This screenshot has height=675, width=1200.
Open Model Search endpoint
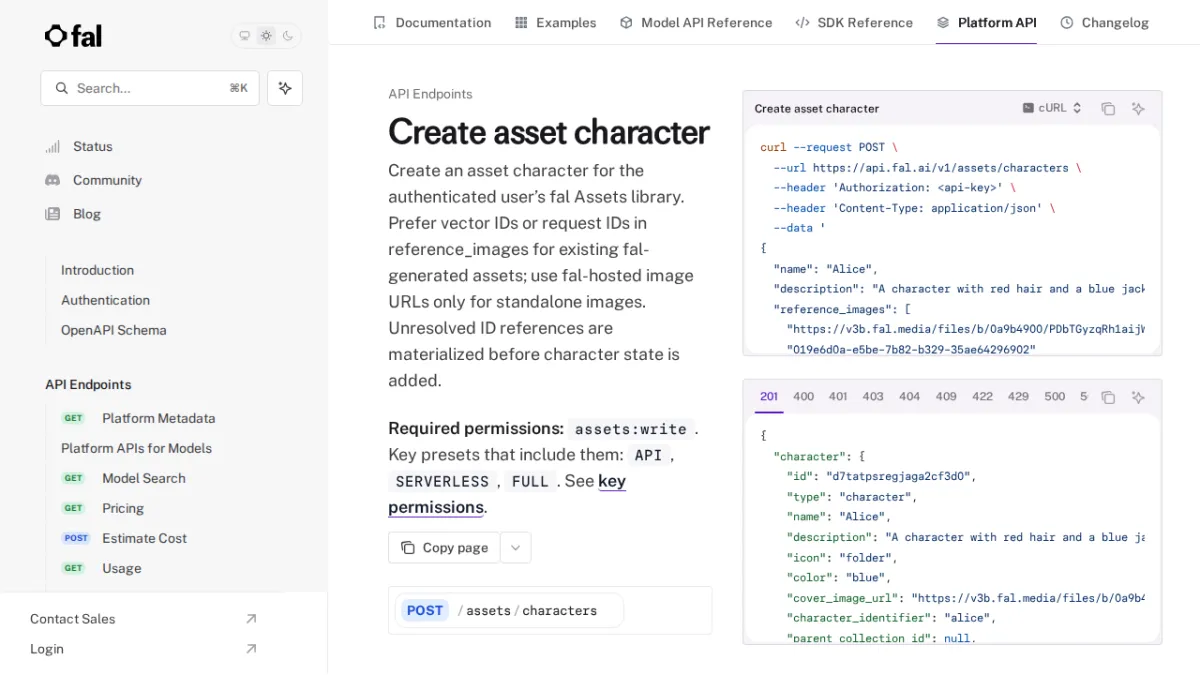click(x=124, y=478)
